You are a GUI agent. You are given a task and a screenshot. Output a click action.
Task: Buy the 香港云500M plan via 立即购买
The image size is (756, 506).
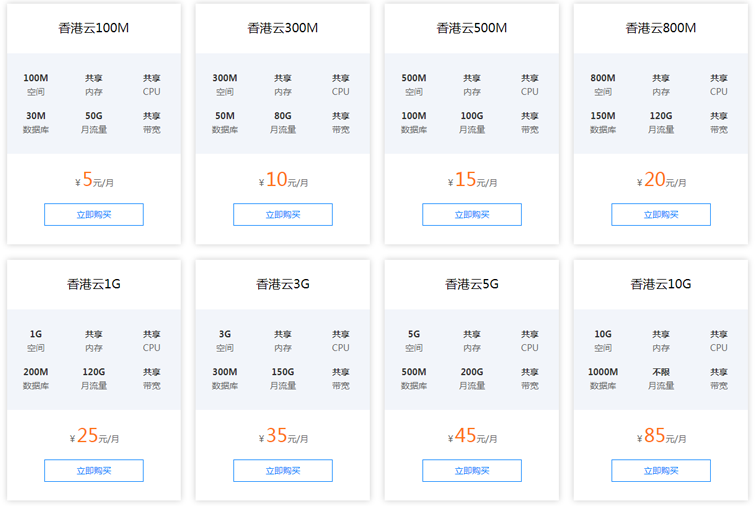[x=472, y=214]
